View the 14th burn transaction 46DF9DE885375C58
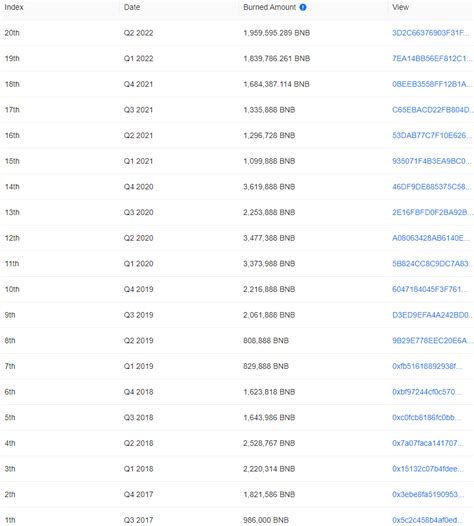 point(432,187)
